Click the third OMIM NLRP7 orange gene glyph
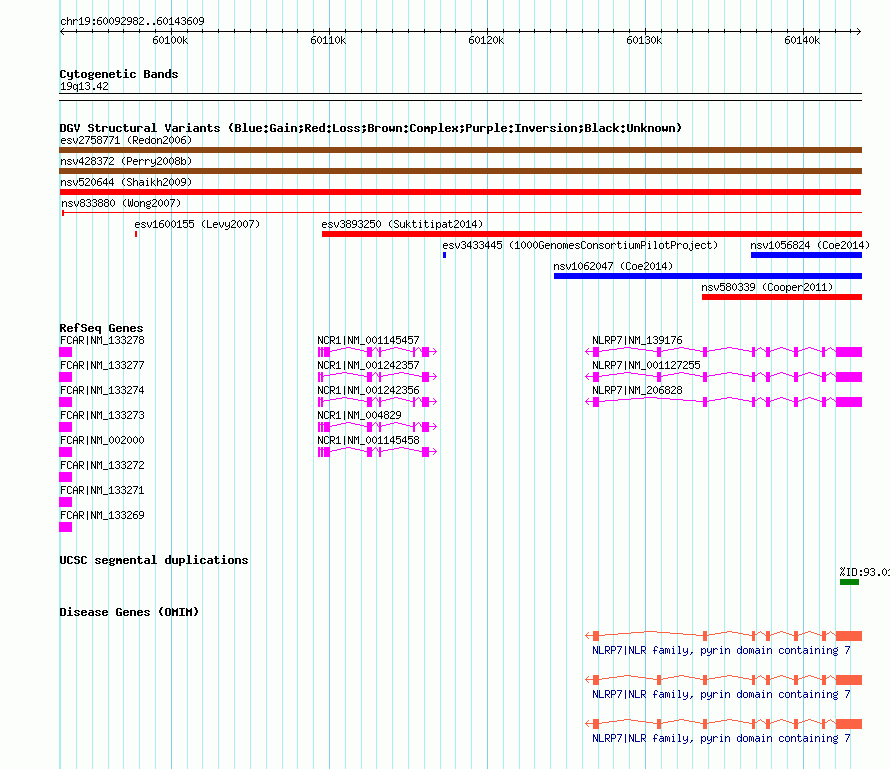 [x=724, y=724]
